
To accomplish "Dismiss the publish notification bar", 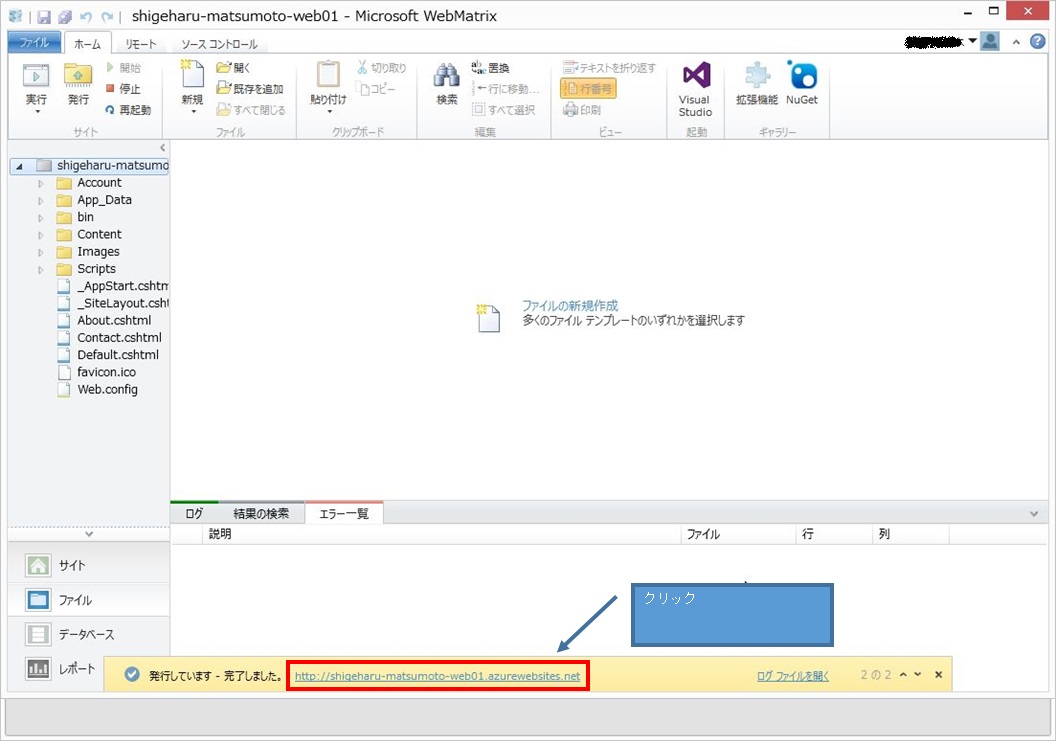I will (x=938, y=674).
